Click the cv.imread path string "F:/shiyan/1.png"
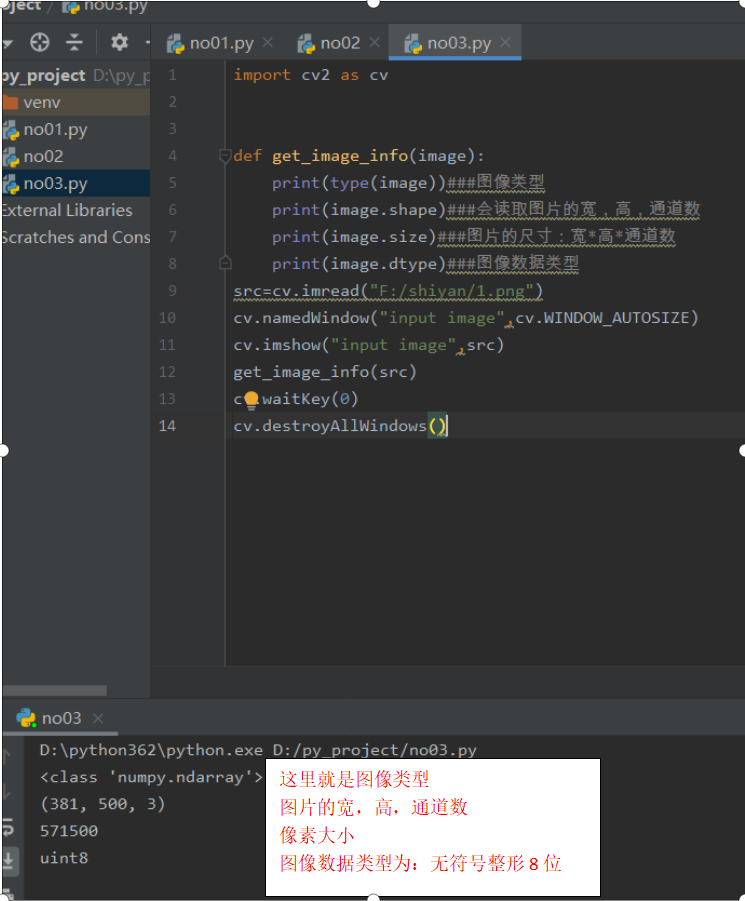This screenshot has width=745, height=901. click(x=451, y=291)
